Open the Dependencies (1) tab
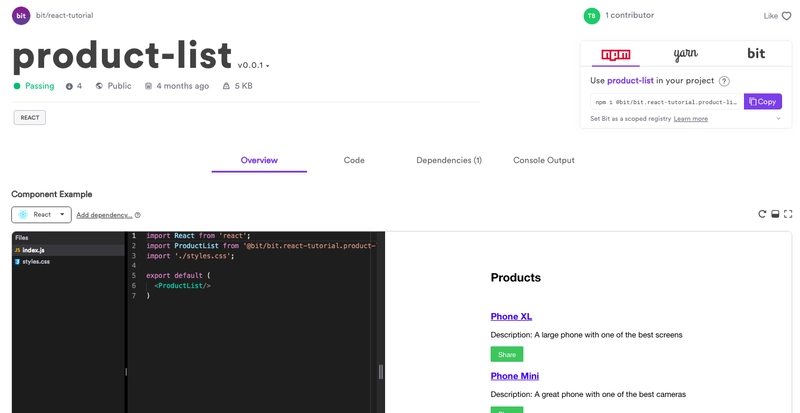This screenshot has height=413, width=800. (x=449, y=160)
